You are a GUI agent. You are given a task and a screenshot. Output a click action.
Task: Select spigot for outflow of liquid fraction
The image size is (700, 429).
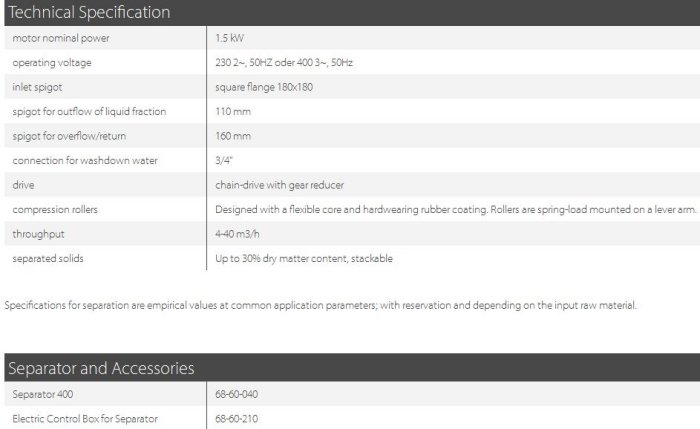[89, 111]
